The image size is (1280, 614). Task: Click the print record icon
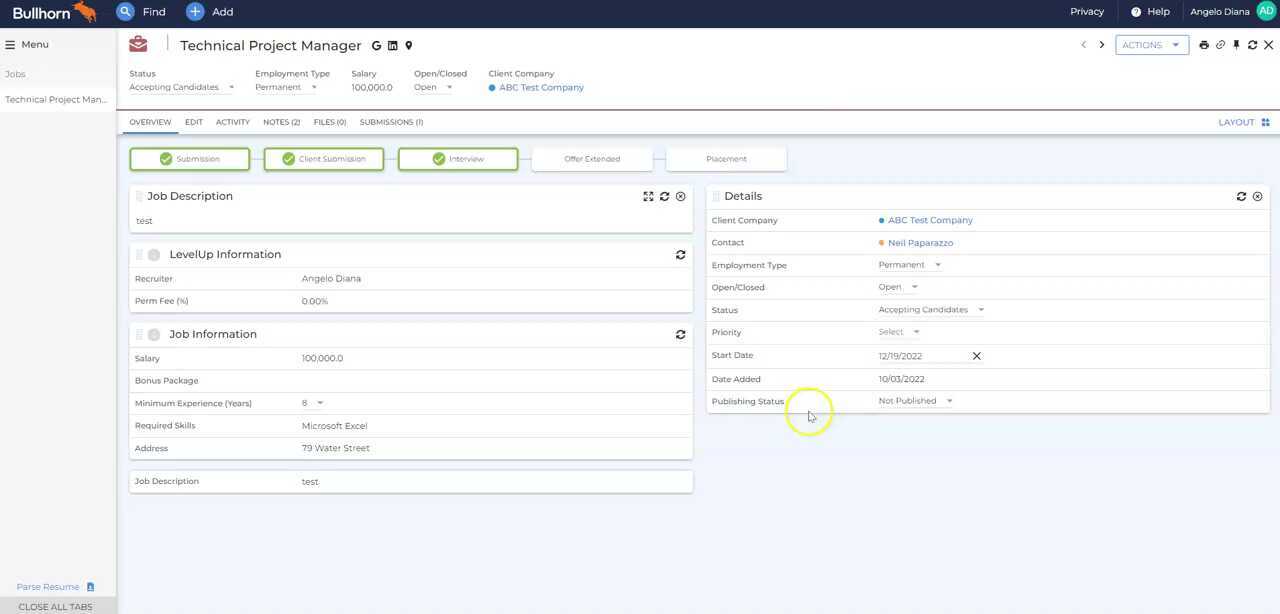click(x=1202, y=45)
